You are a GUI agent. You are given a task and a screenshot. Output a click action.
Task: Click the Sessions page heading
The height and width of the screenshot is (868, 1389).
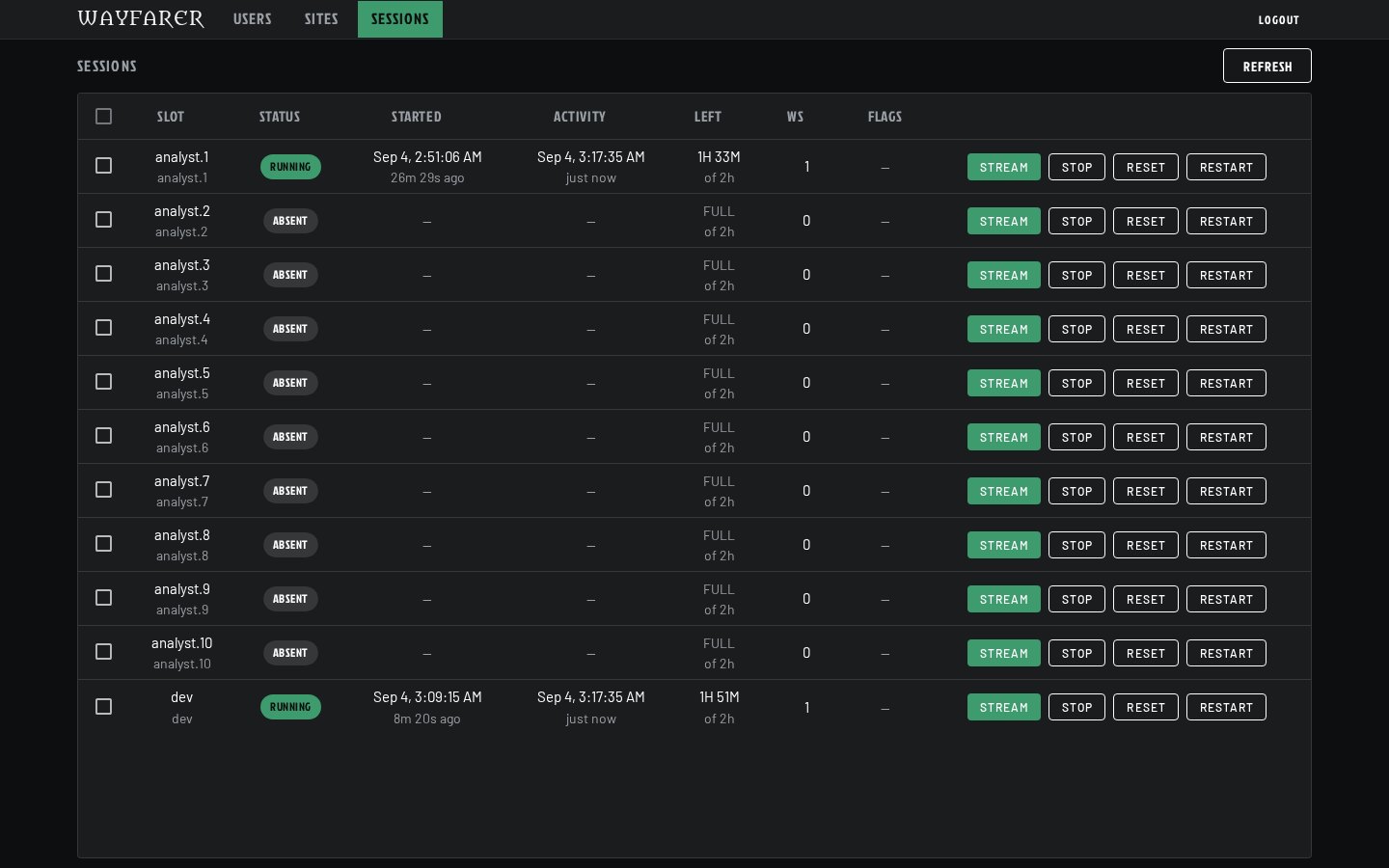click(x=107, y=67)
